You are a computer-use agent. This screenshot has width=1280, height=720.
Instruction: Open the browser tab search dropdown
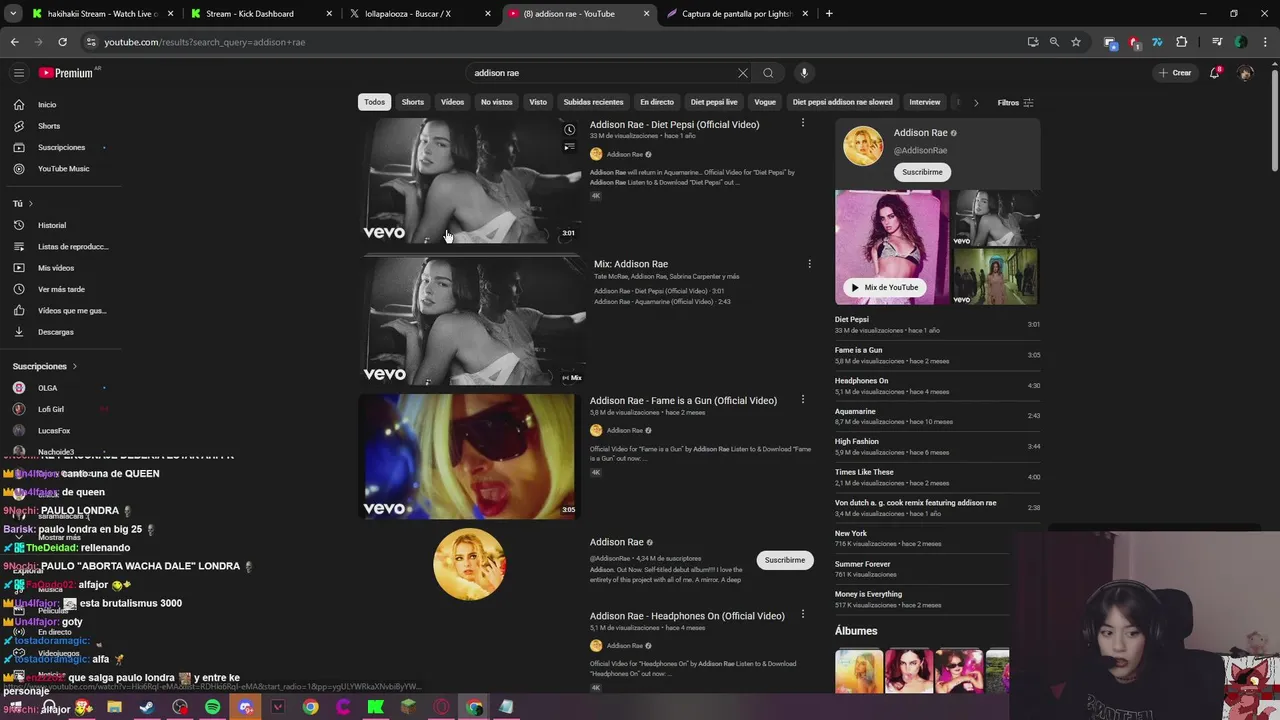(13, 14)
